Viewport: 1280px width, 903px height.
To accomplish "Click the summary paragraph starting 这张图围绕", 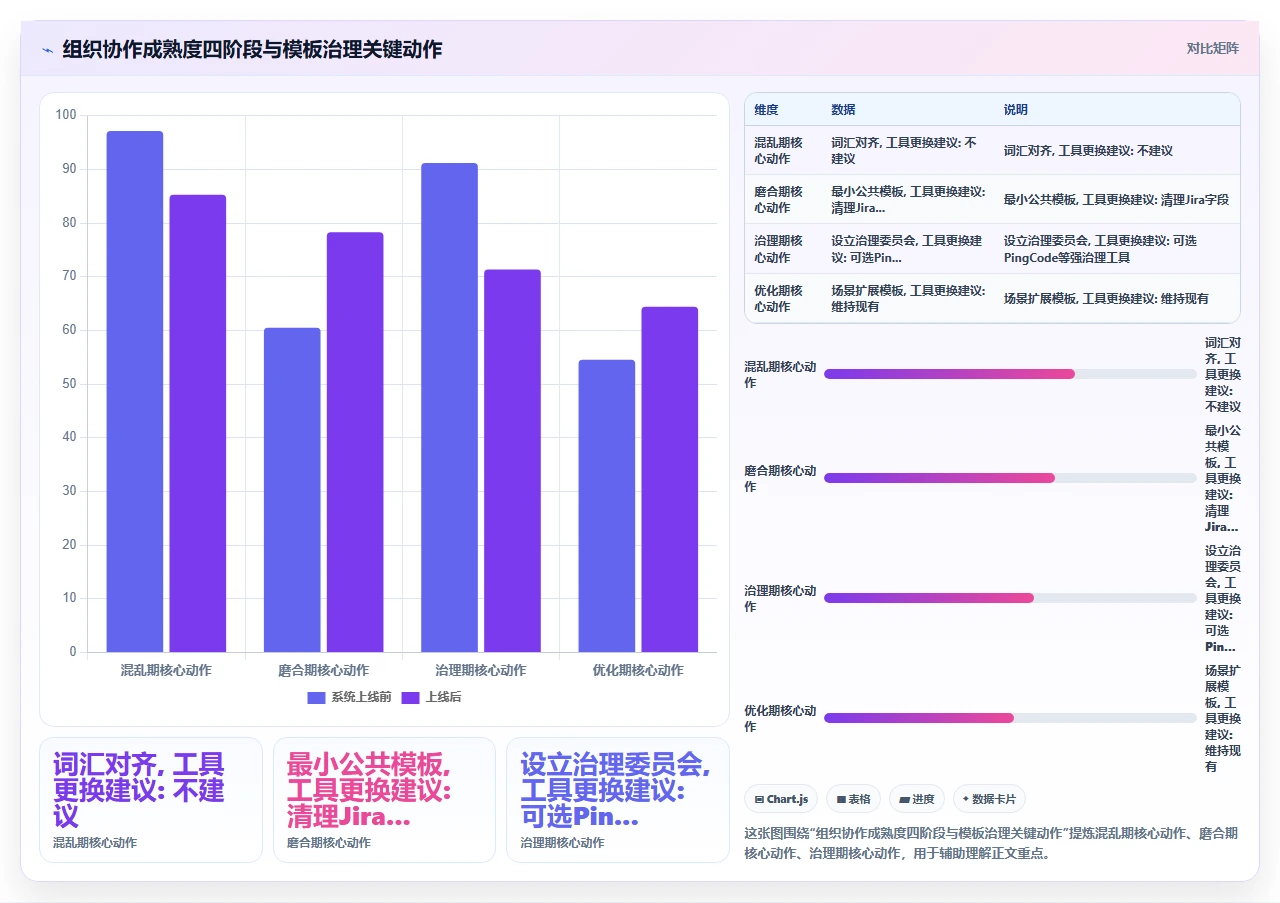I will 992,843.
